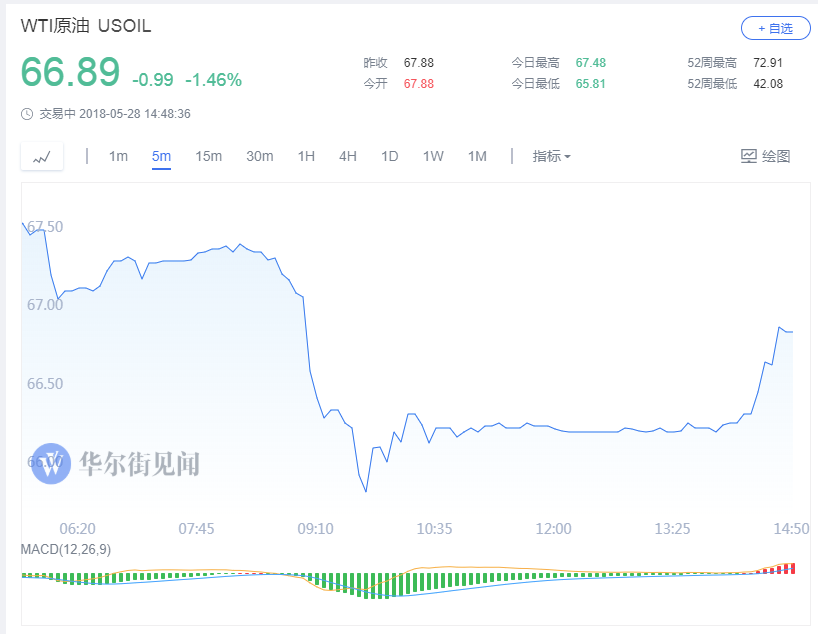Image resolution: width=818 pixels, height=634 pixels.
Task: Select the 5m timeframe tab
Action: (x=161, y=156)
